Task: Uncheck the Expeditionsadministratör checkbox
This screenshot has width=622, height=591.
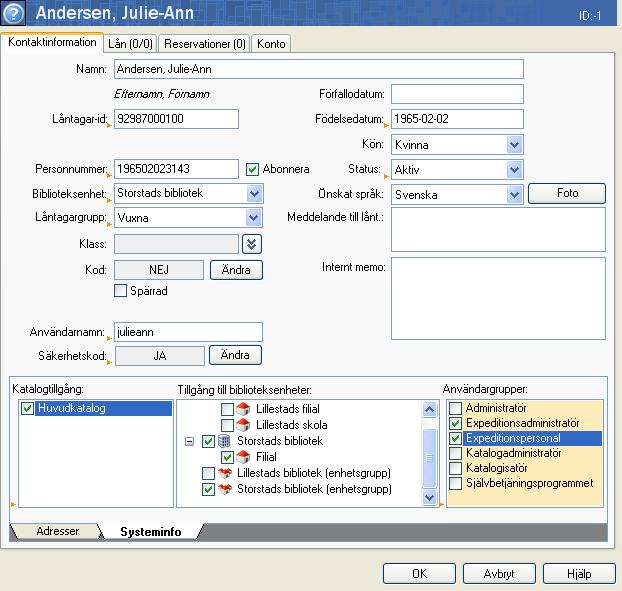Action: point(455,423)
